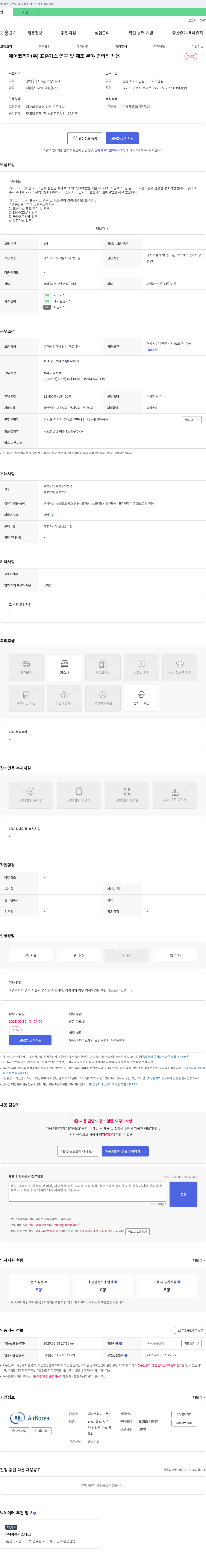Screen dimensions: 206x1568
Task: Open the 취업지원 main menu
Action: [x=68, y=33]
